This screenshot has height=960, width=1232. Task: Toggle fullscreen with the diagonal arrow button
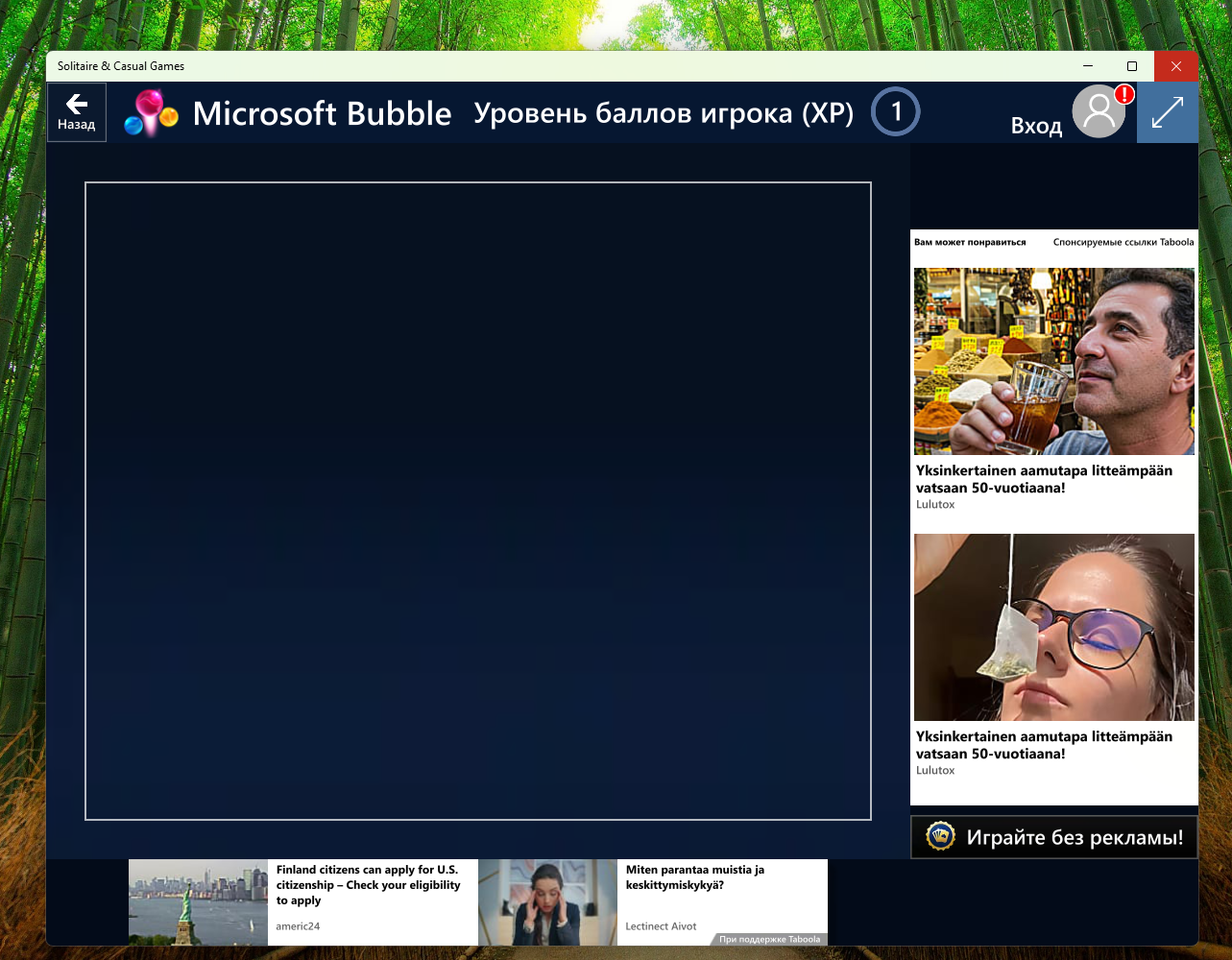coord(1168,112)
